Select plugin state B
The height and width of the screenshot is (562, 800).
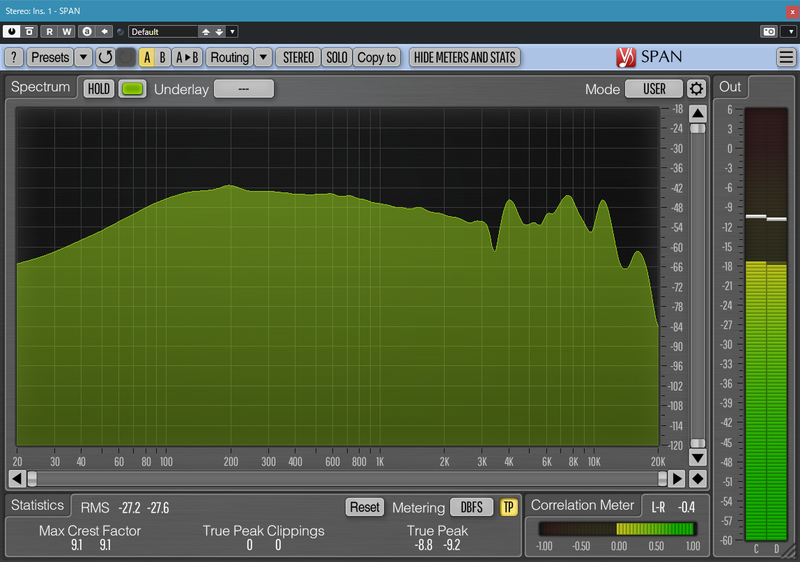point(162,57)
